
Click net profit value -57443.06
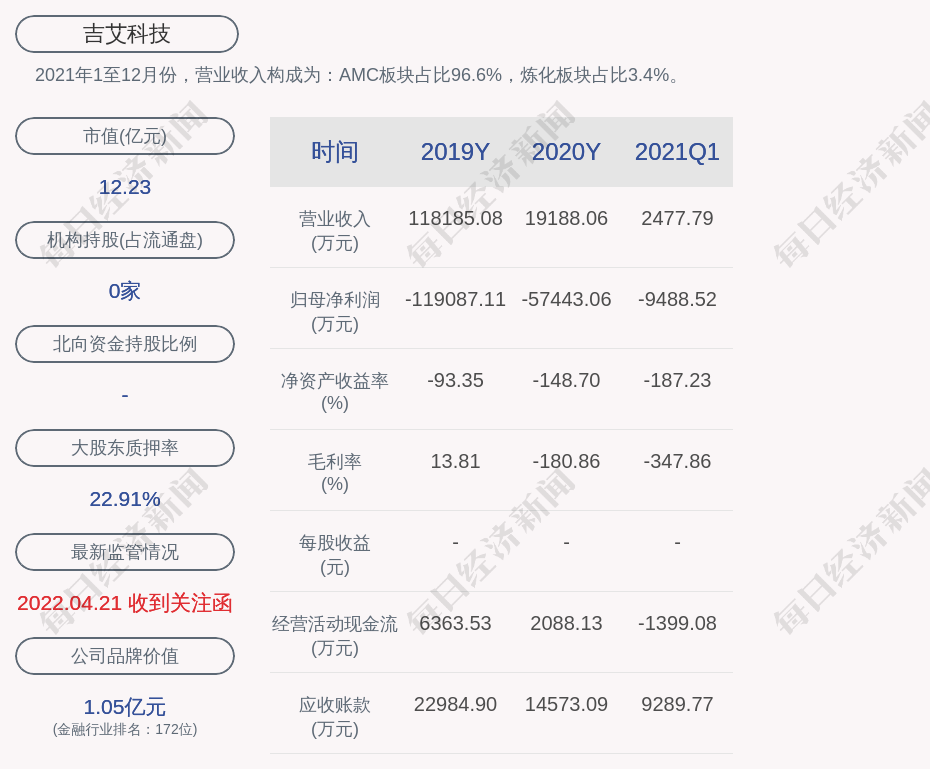tap(566, 299)
